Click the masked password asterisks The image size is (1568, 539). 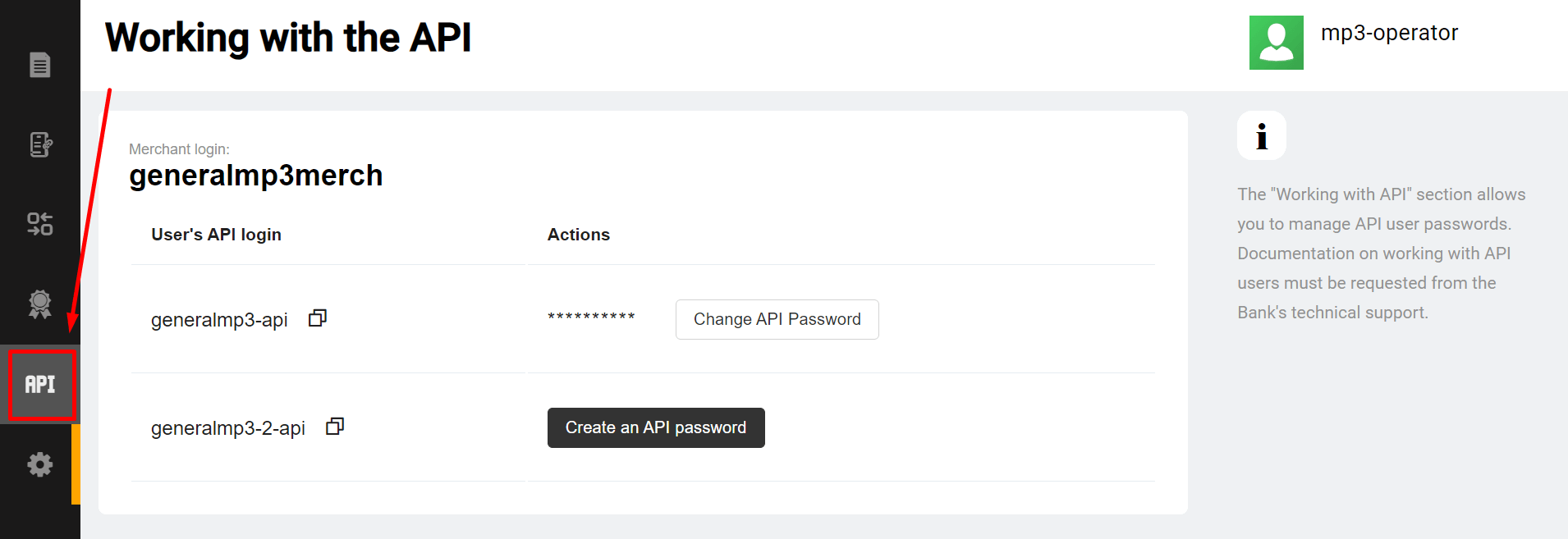point(591,317)
